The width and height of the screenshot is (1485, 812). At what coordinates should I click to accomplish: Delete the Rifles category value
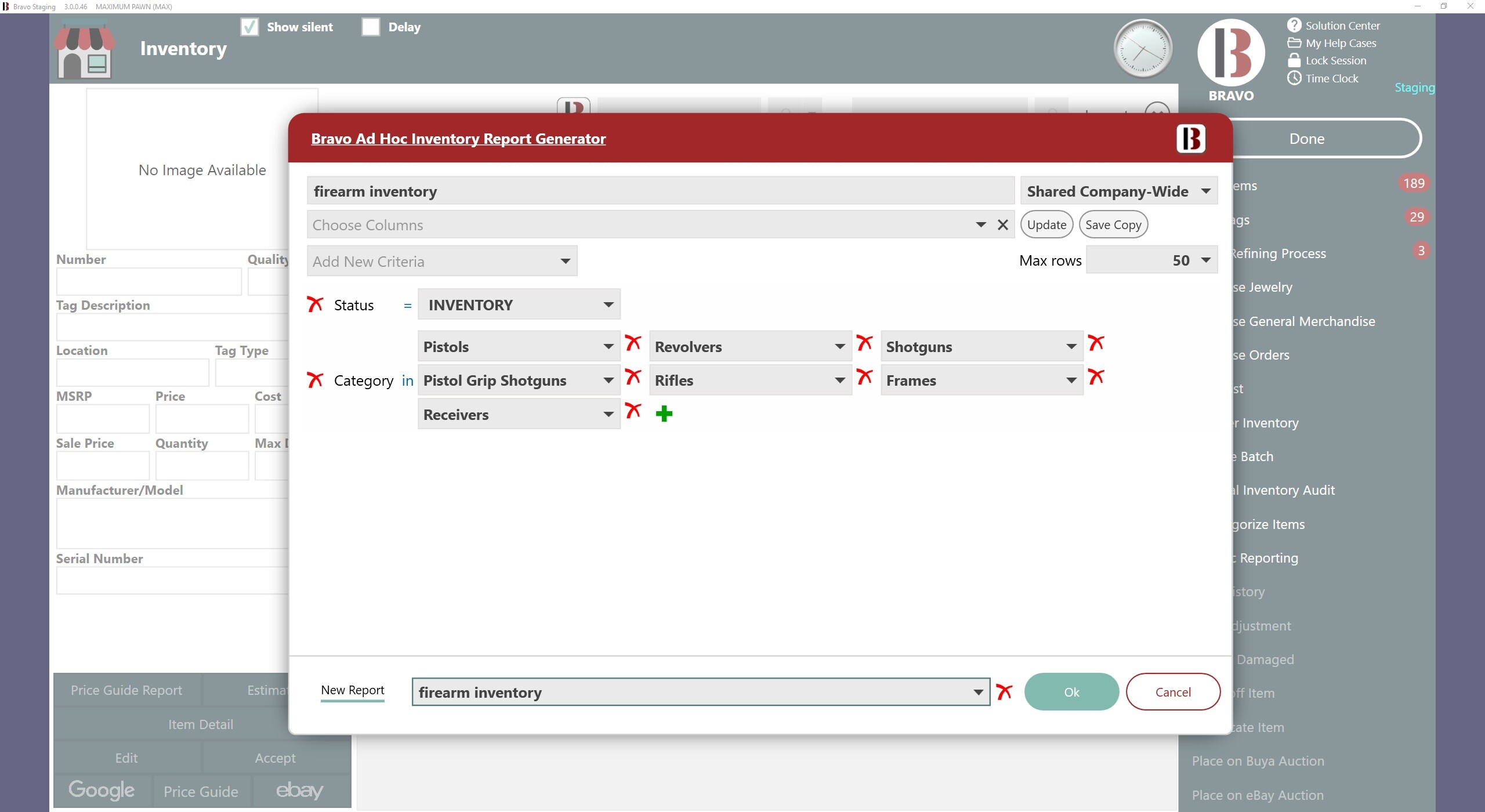[864, 377]
